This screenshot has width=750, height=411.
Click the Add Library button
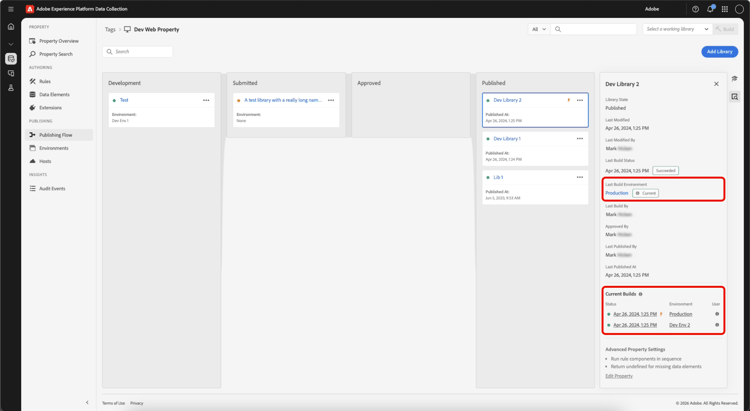point(719,52)
